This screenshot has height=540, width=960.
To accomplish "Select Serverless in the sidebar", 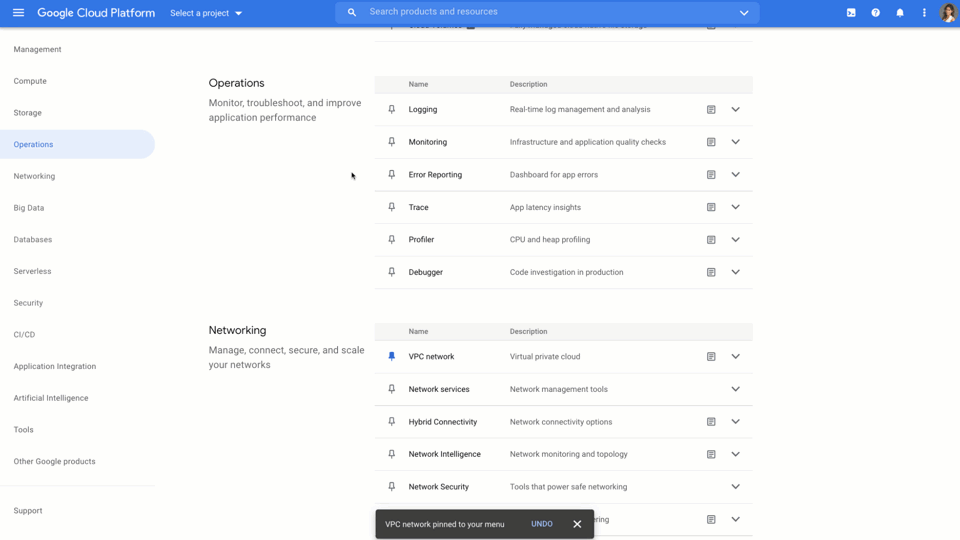I will click(x=32, y=271).
